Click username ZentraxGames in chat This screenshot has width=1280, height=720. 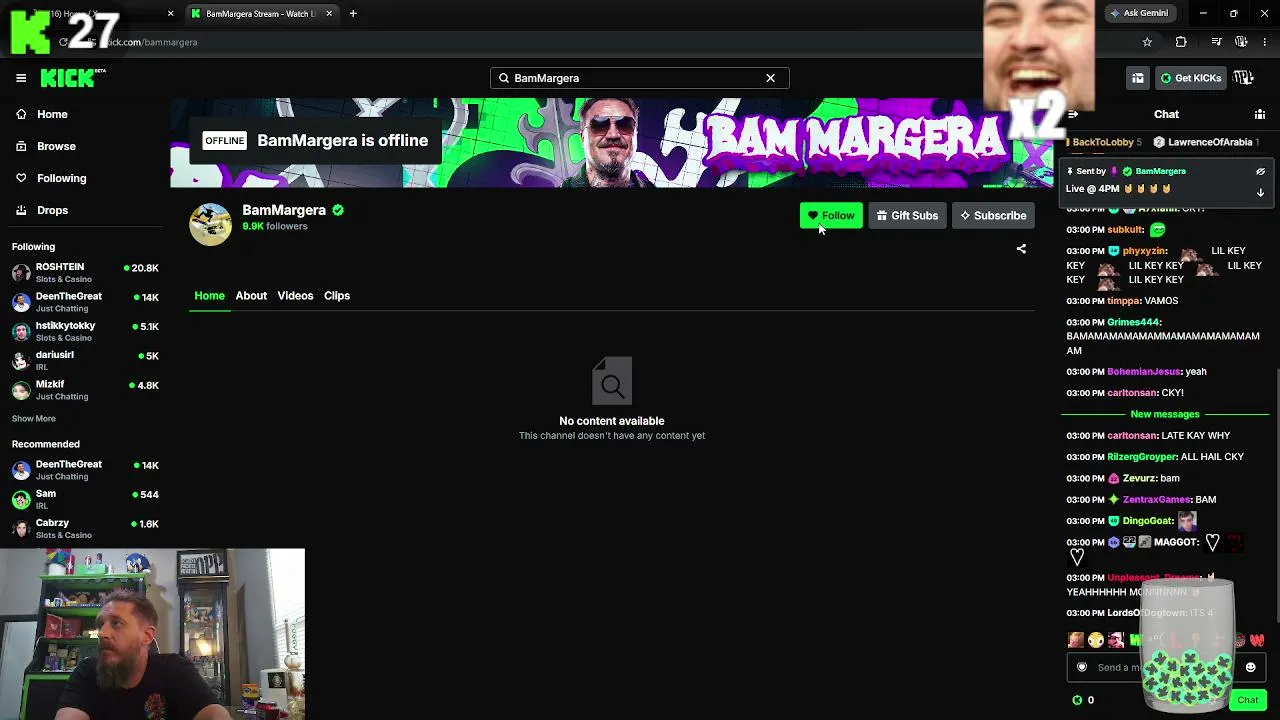click(1157, 500)
